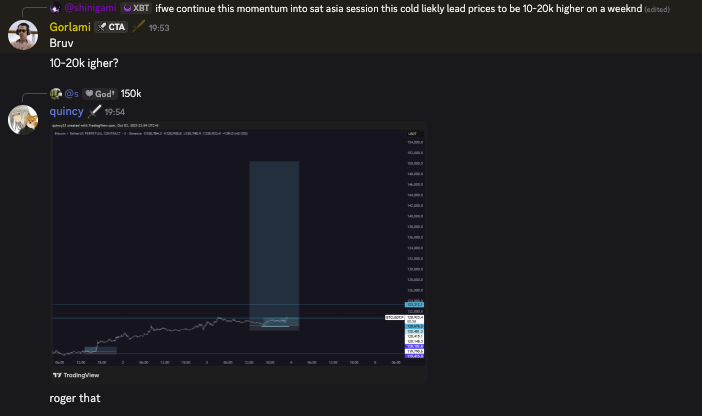Viewport: 702px width, 416px height.
Task: Click the 19:53 timestamp
Action: point(159,28)
